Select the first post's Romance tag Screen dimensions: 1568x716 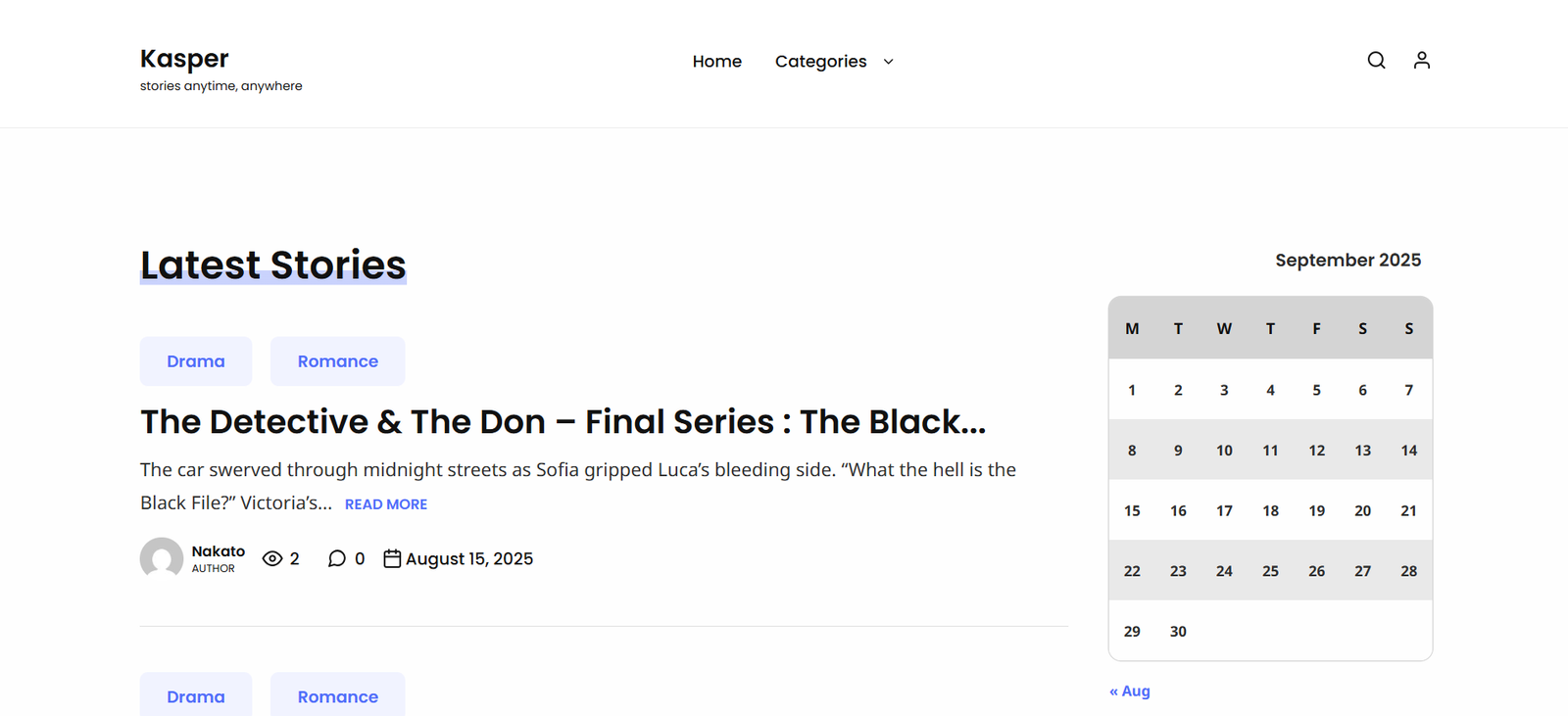[337, 361]
